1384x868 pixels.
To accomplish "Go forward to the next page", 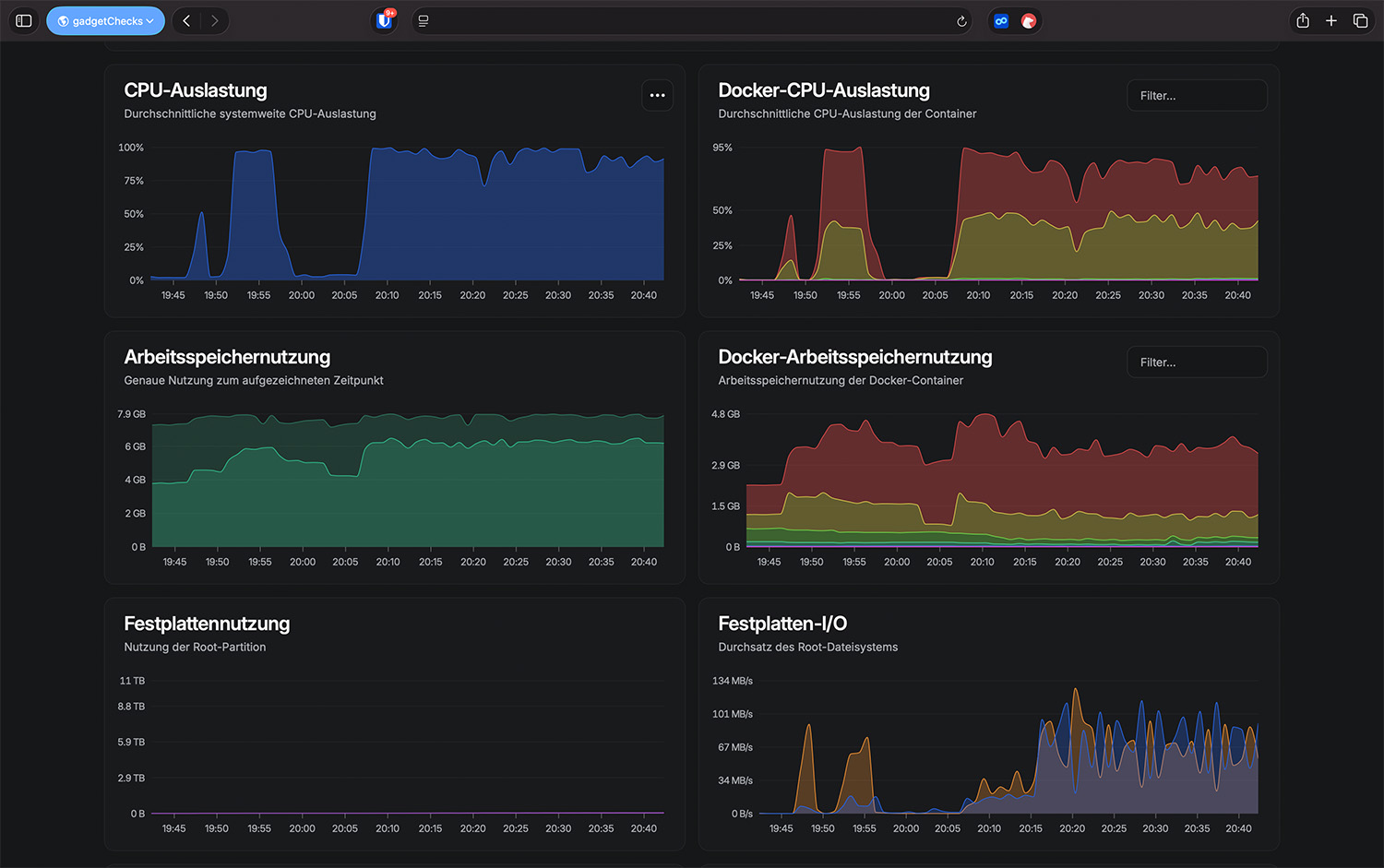I will coord(215,20).
